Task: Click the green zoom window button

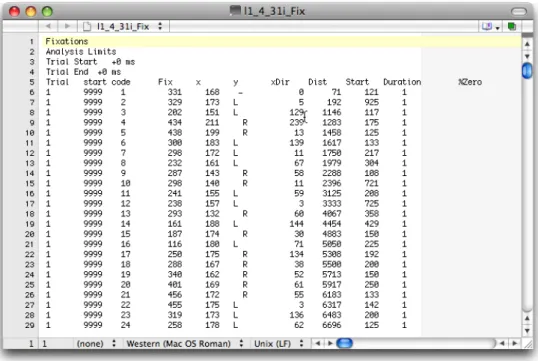Action: [x=47, y=12]
